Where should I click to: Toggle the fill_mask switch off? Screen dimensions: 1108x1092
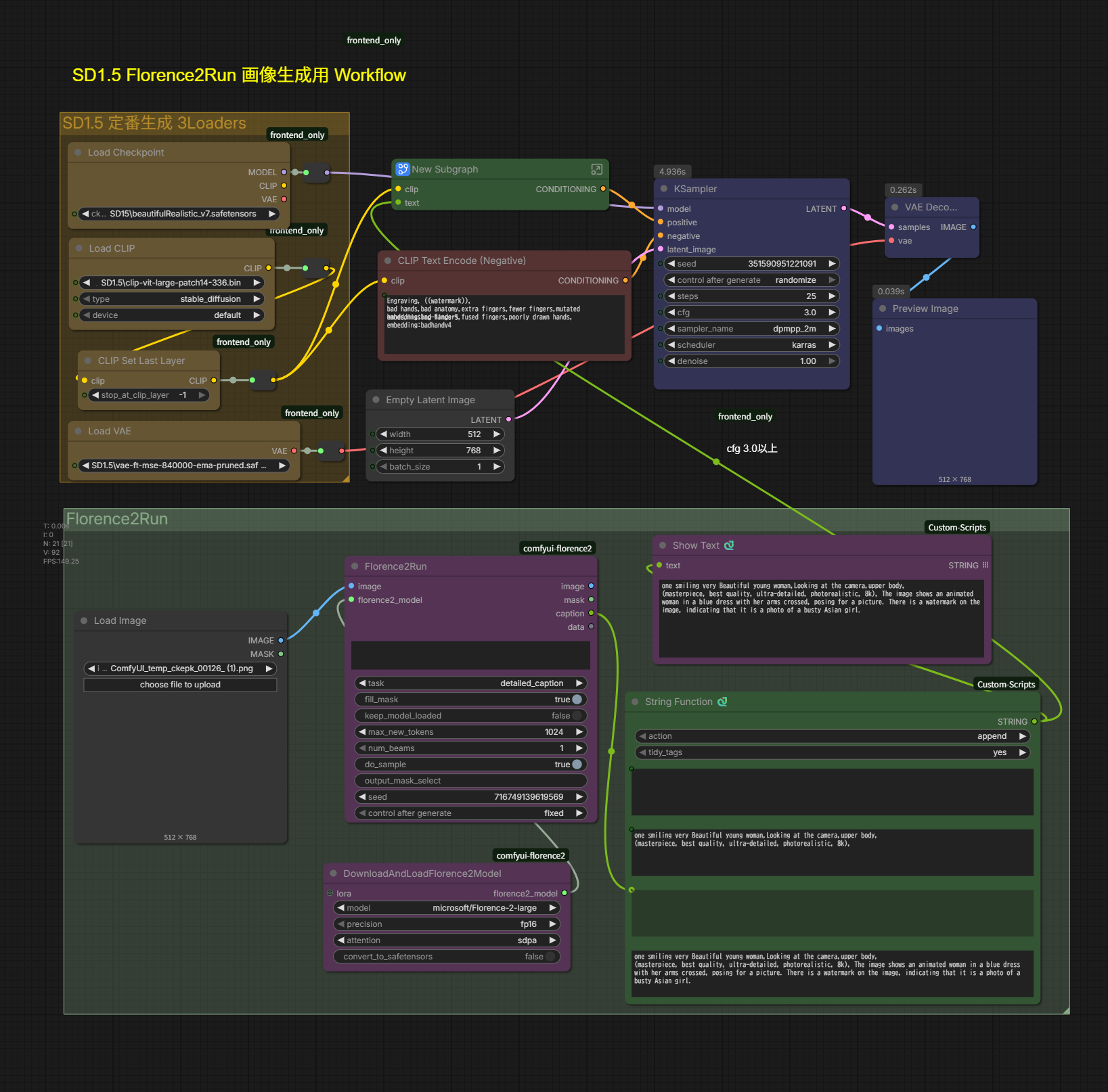[577, 700]
